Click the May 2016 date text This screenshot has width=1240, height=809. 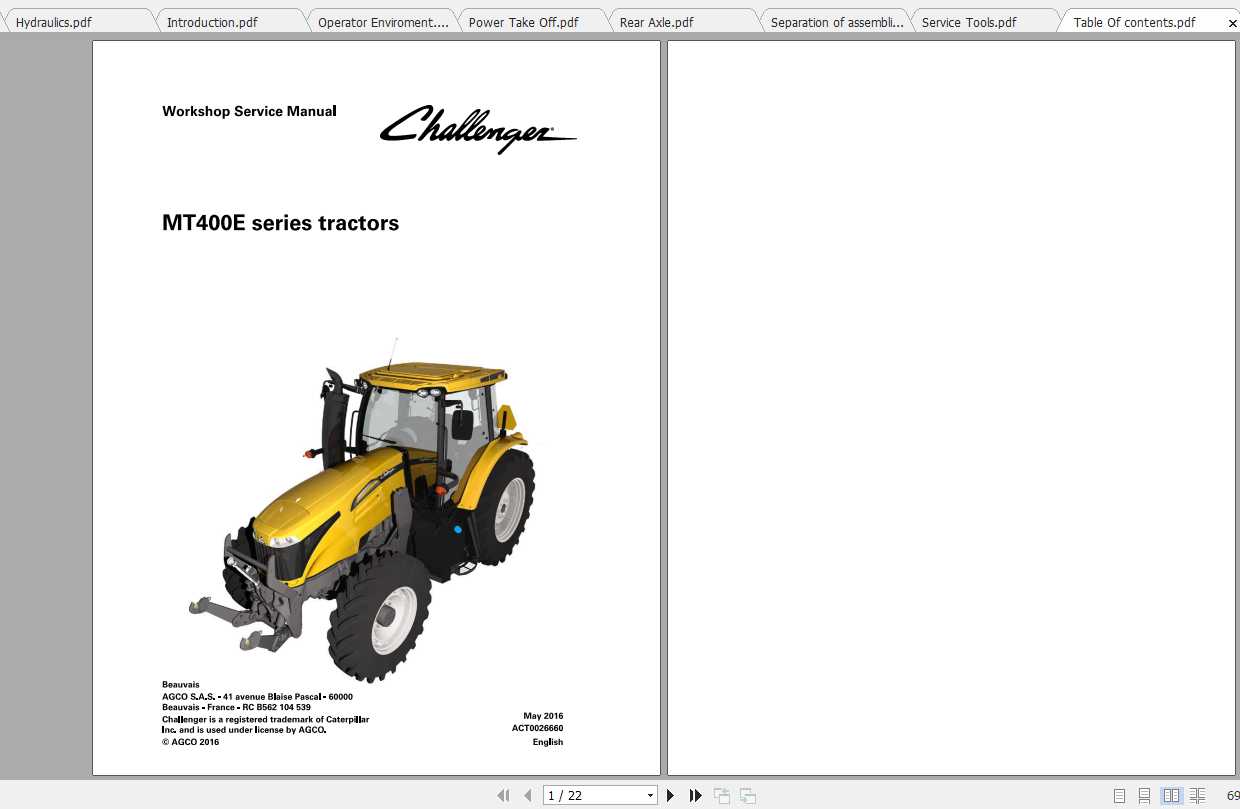coord(543,716)
